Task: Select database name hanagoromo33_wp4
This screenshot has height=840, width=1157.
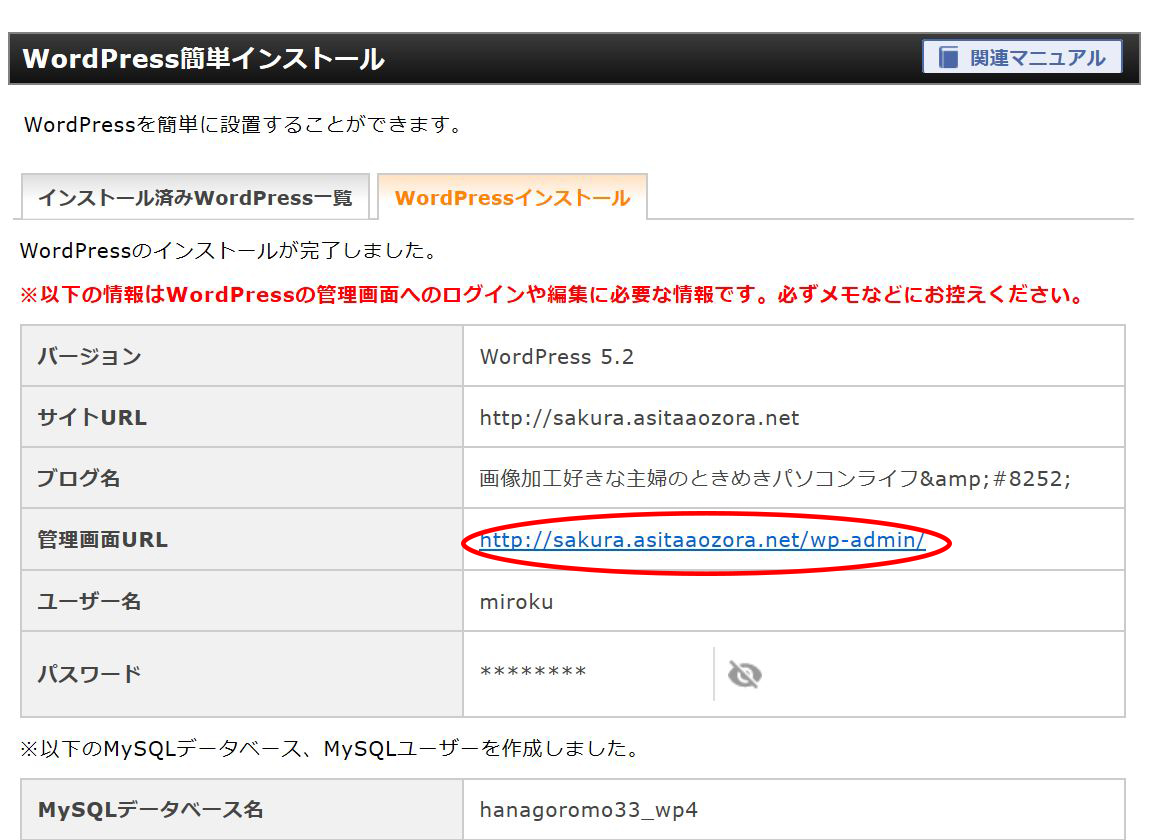Action: 588,810
